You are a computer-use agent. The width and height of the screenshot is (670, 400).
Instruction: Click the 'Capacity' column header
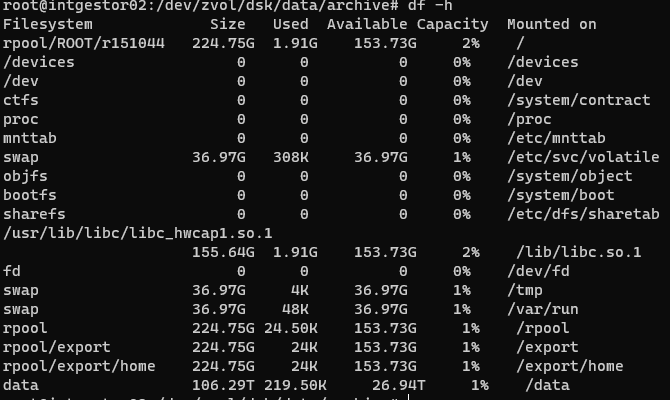pos(453,25)
